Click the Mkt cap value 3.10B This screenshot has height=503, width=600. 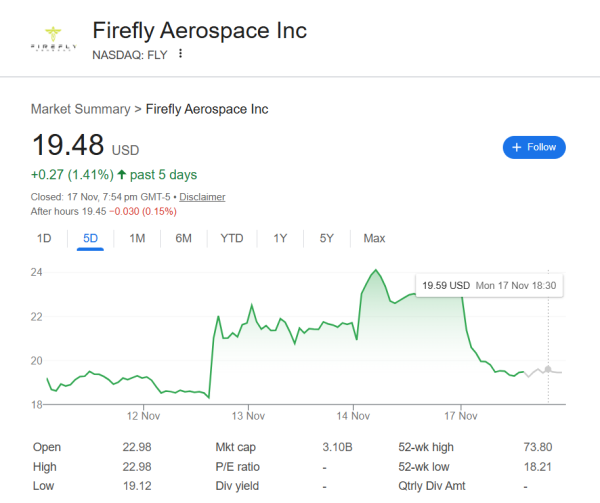pyautogui.click(x=339, y=447)
